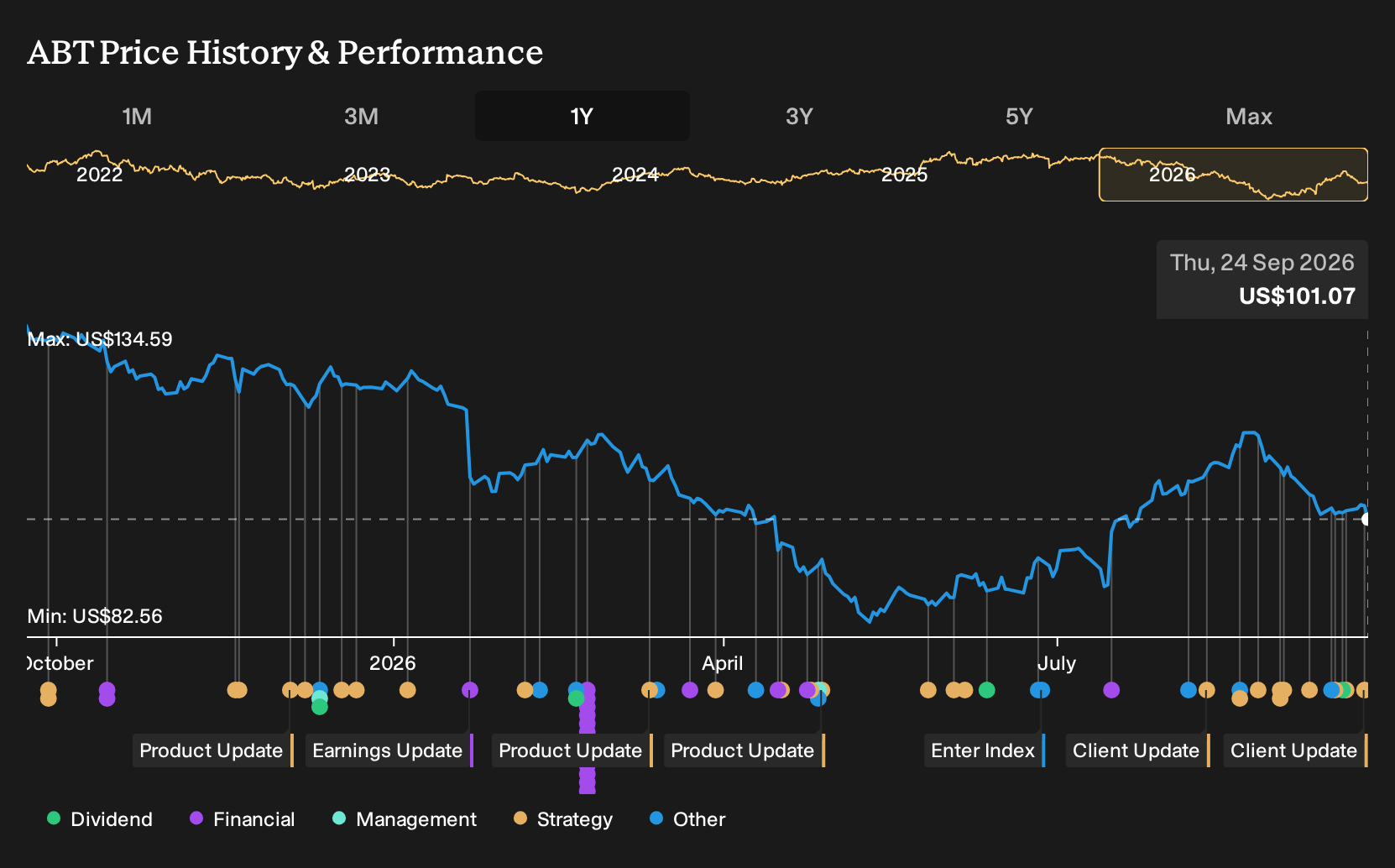Screen dimensions: 1395x868
Task: Click the US$101.07 price in the tooltip
Action: [x=1297, y=296]
